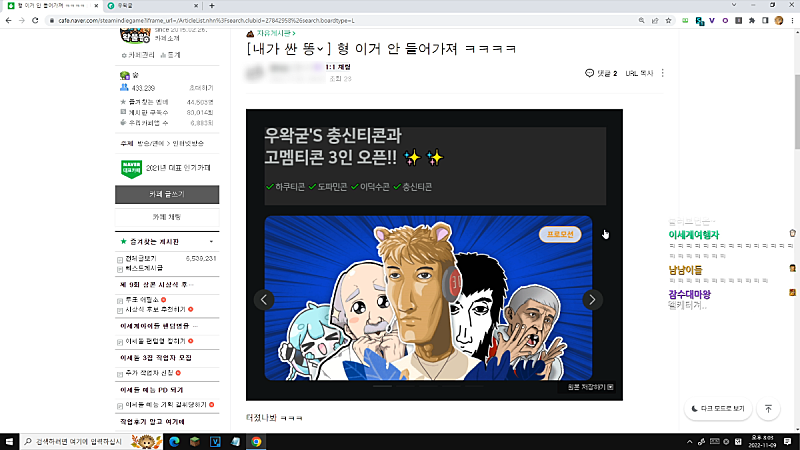800x450 pixels.
Task: Copy the article URL with URL 복사
Action: [x=639, y=73]
